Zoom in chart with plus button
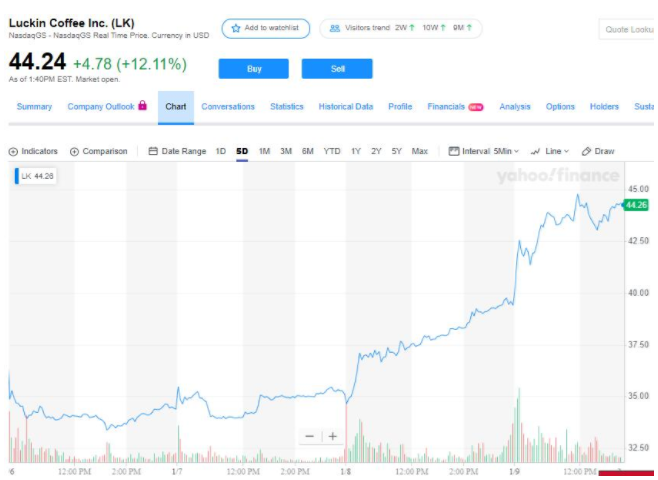This screenshot has width=658, height=480. click(333, 436)
